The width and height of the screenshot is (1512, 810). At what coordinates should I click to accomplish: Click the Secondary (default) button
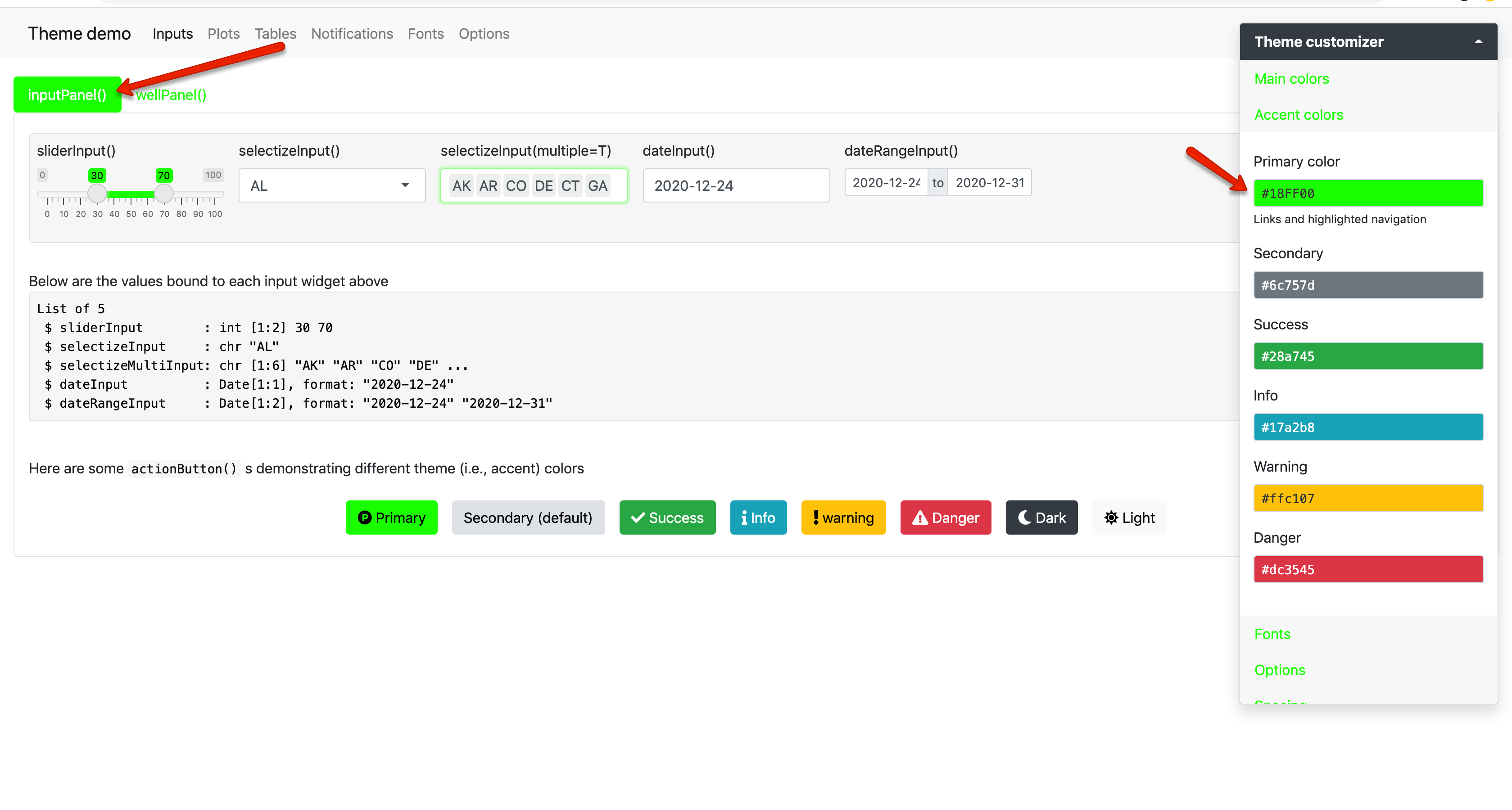(x=528, y=517)
